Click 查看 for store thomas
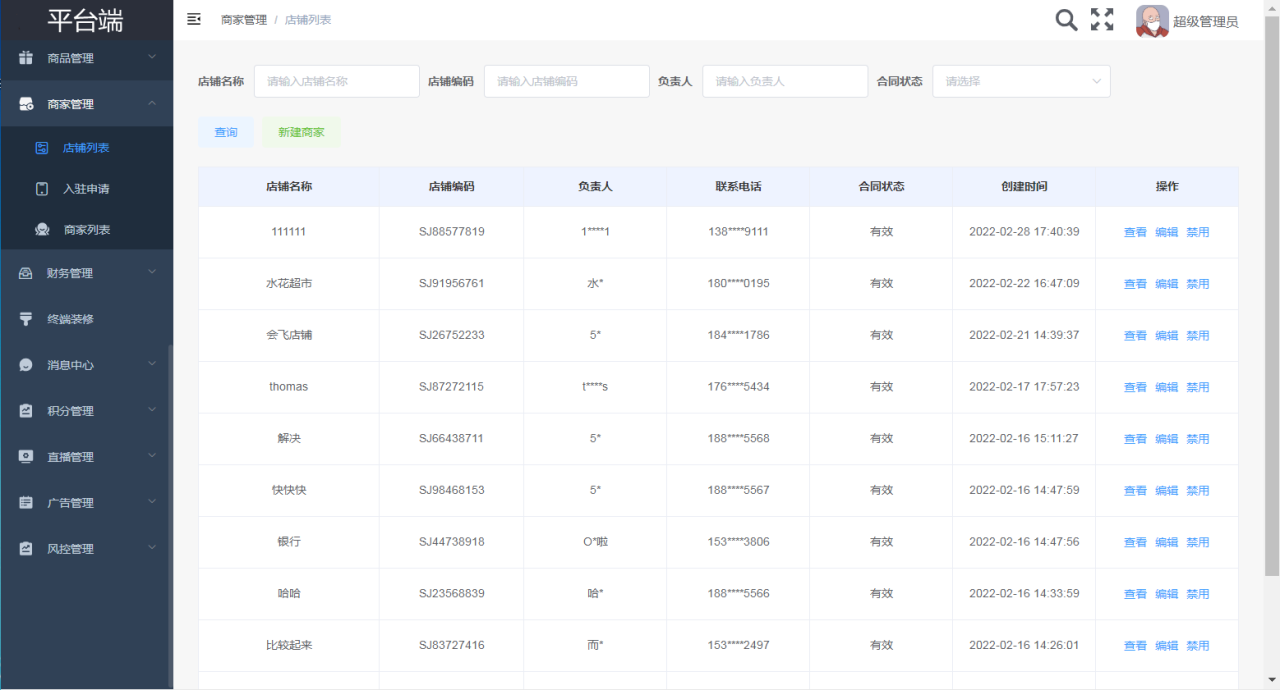The image size is (1280, 690). tap(1135, 387)
